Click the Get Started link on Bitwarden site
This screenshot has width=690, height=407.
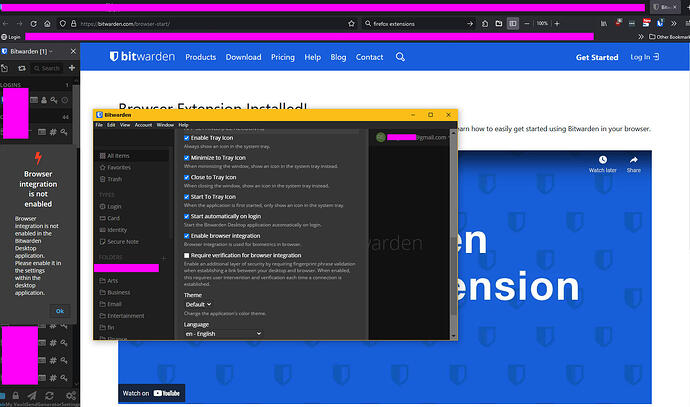(597, 57)
